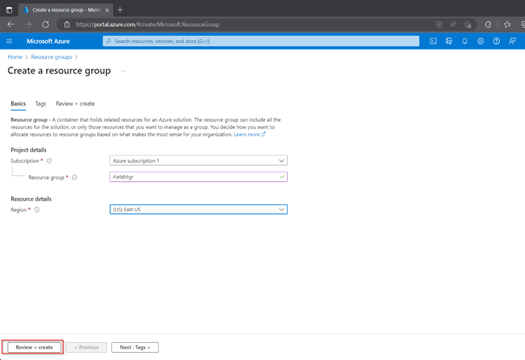
Task: Open the Feedback icon in header
Action: point(512,41)
